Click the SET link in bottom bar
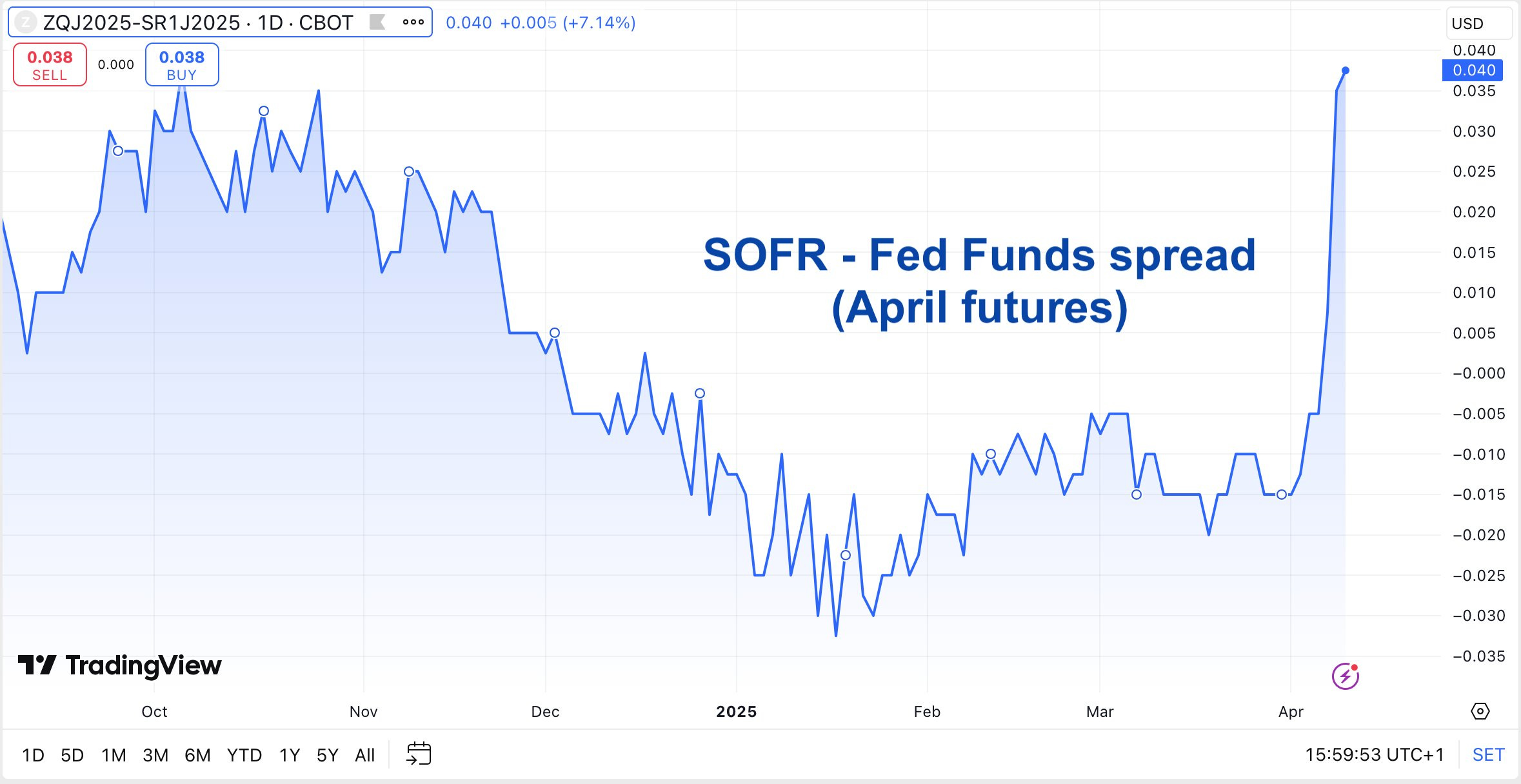 click(x=1488, y=754)
